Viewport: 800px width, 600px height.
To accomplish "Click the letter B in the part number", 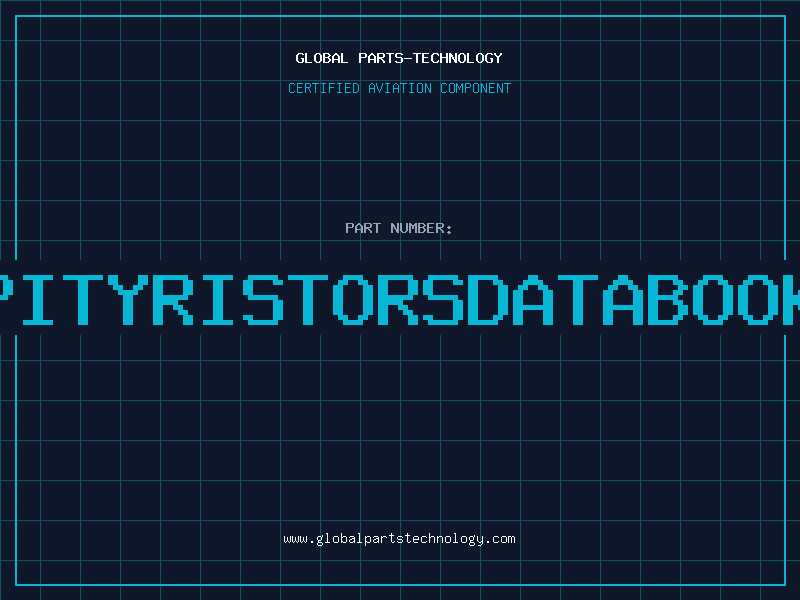I will (654, 299).
